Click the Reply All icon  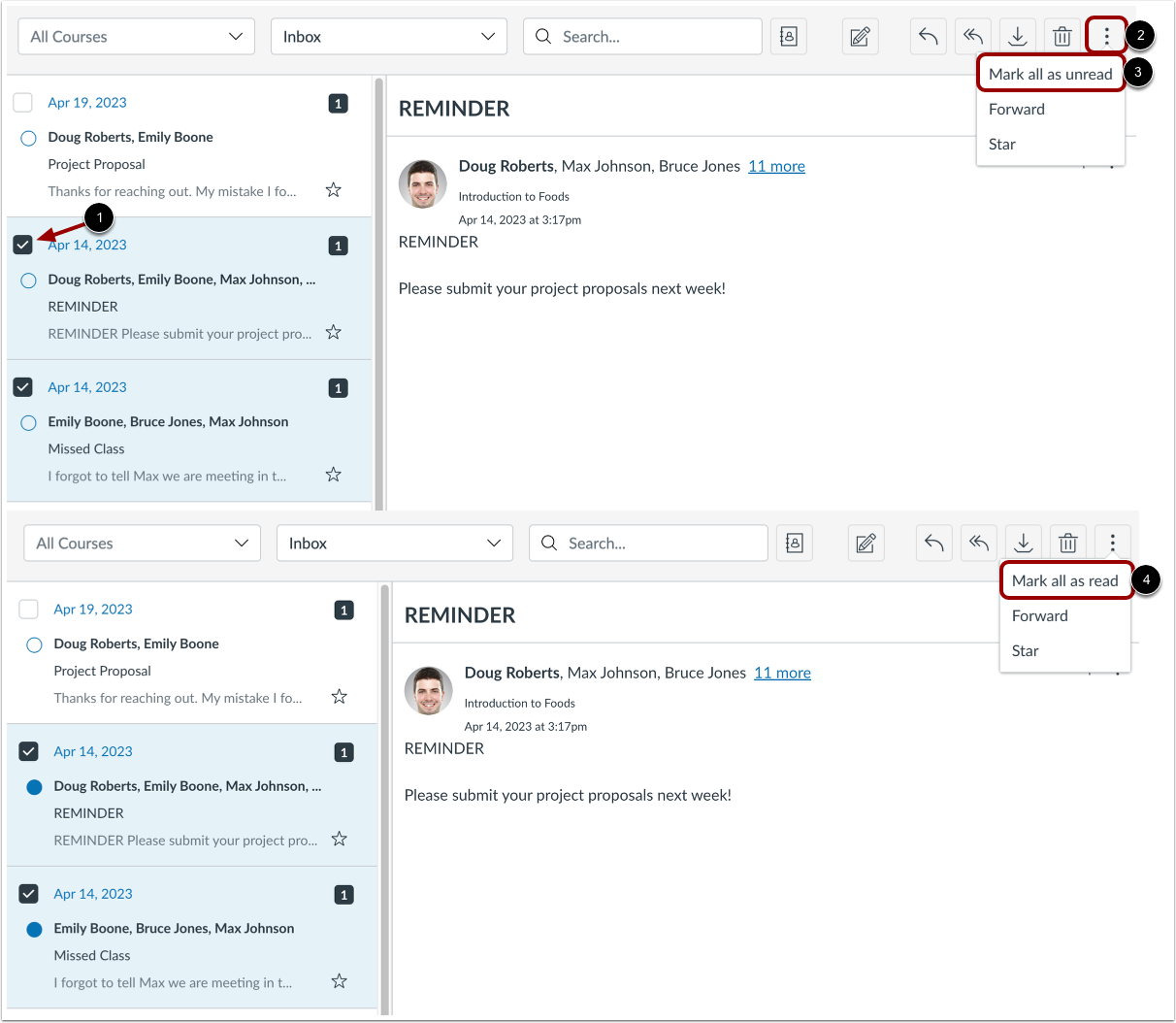coord(972,36)
